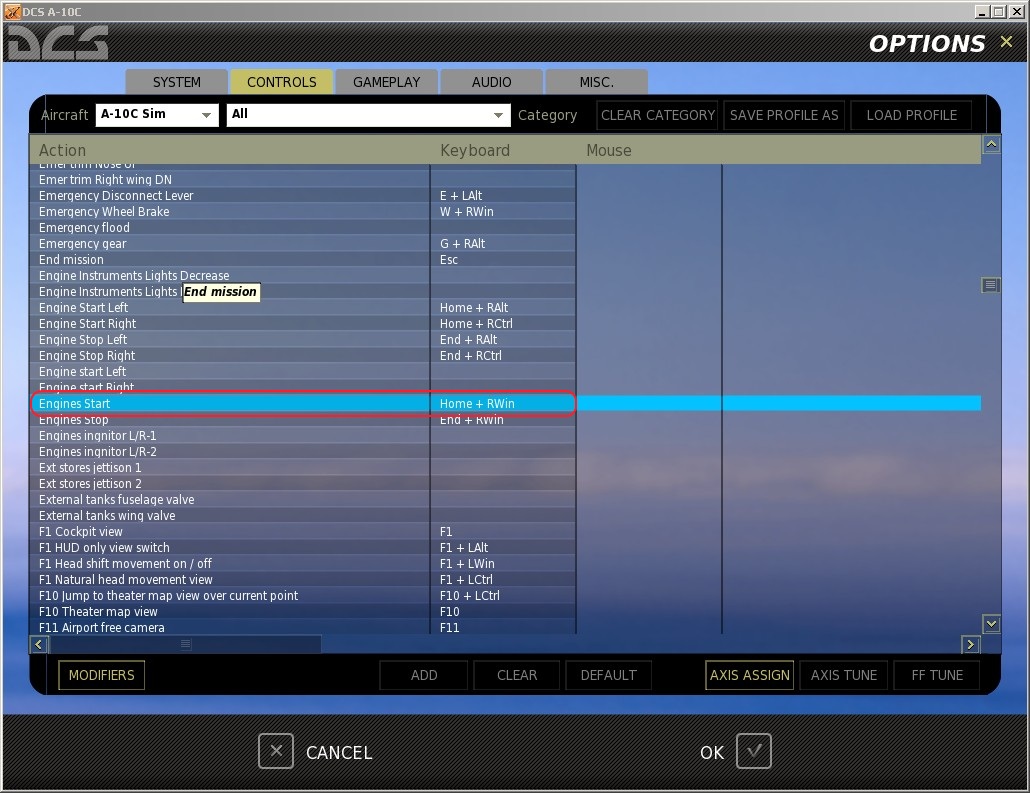This screenshot has width=1030, height=793.
Task: Select the CONTROLS tab
Action: coord(281,82)
